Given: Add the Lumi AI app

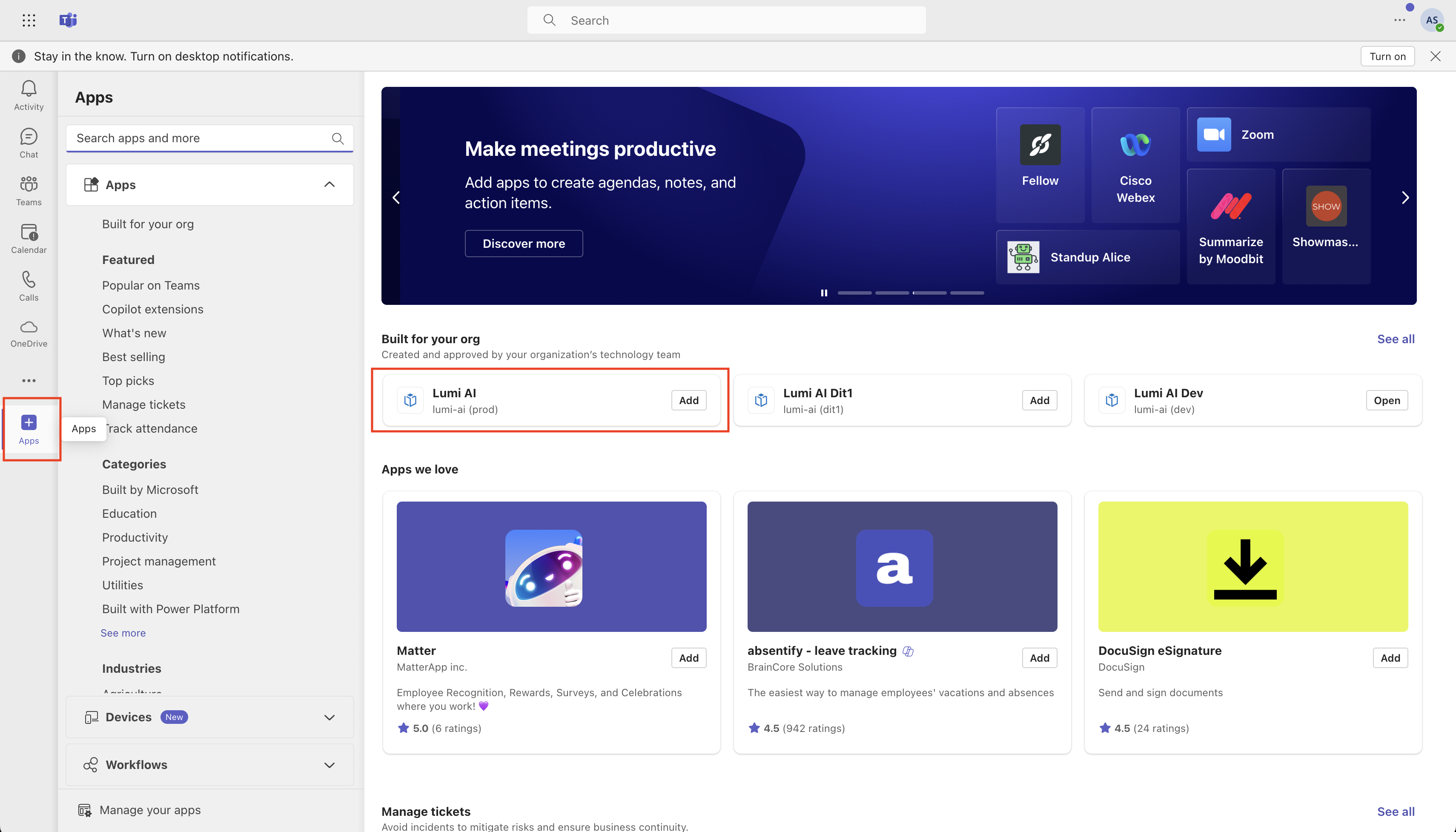Looking at the screenshot, I should [688, 400].
